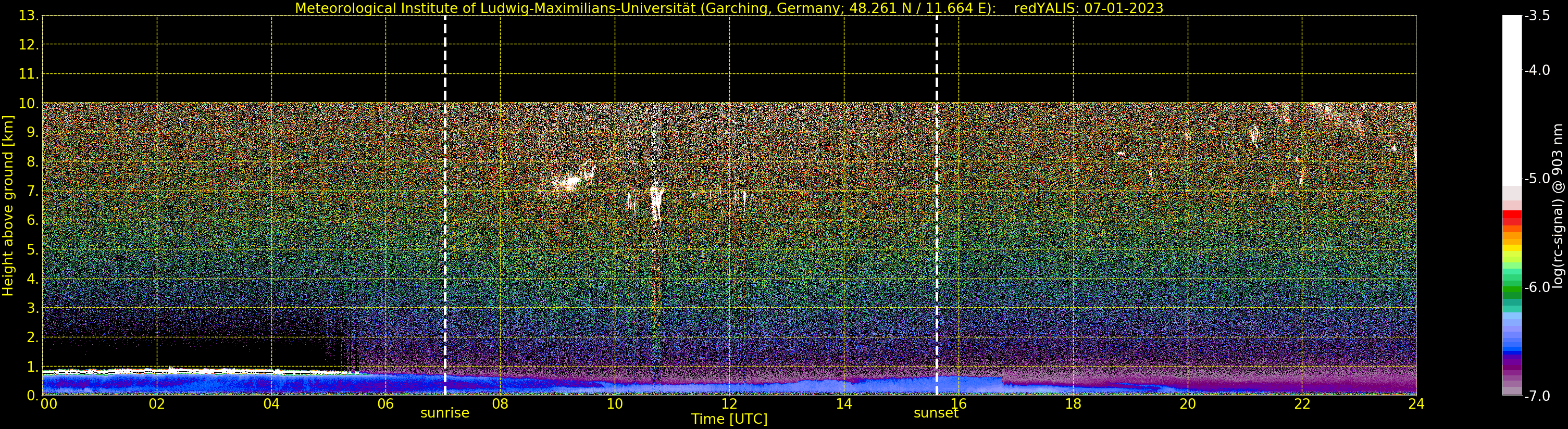
Task: Click the sunrise label below the time axis
Action: coord(444,413)
